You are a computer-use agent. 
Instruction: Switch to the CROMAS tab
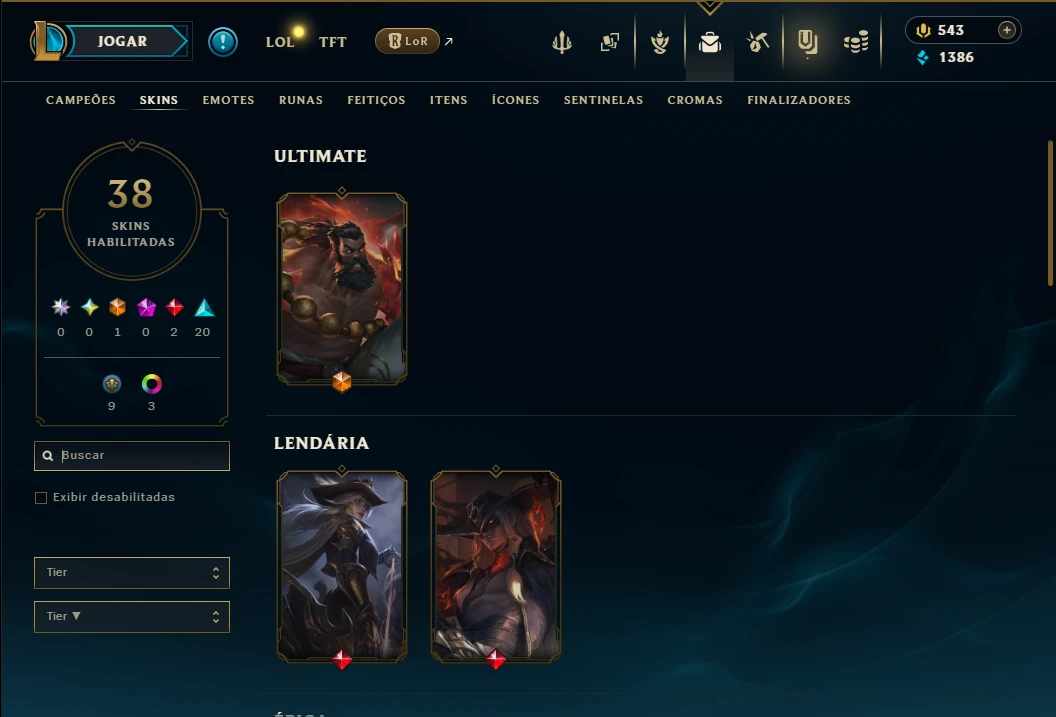coord(695,100)
